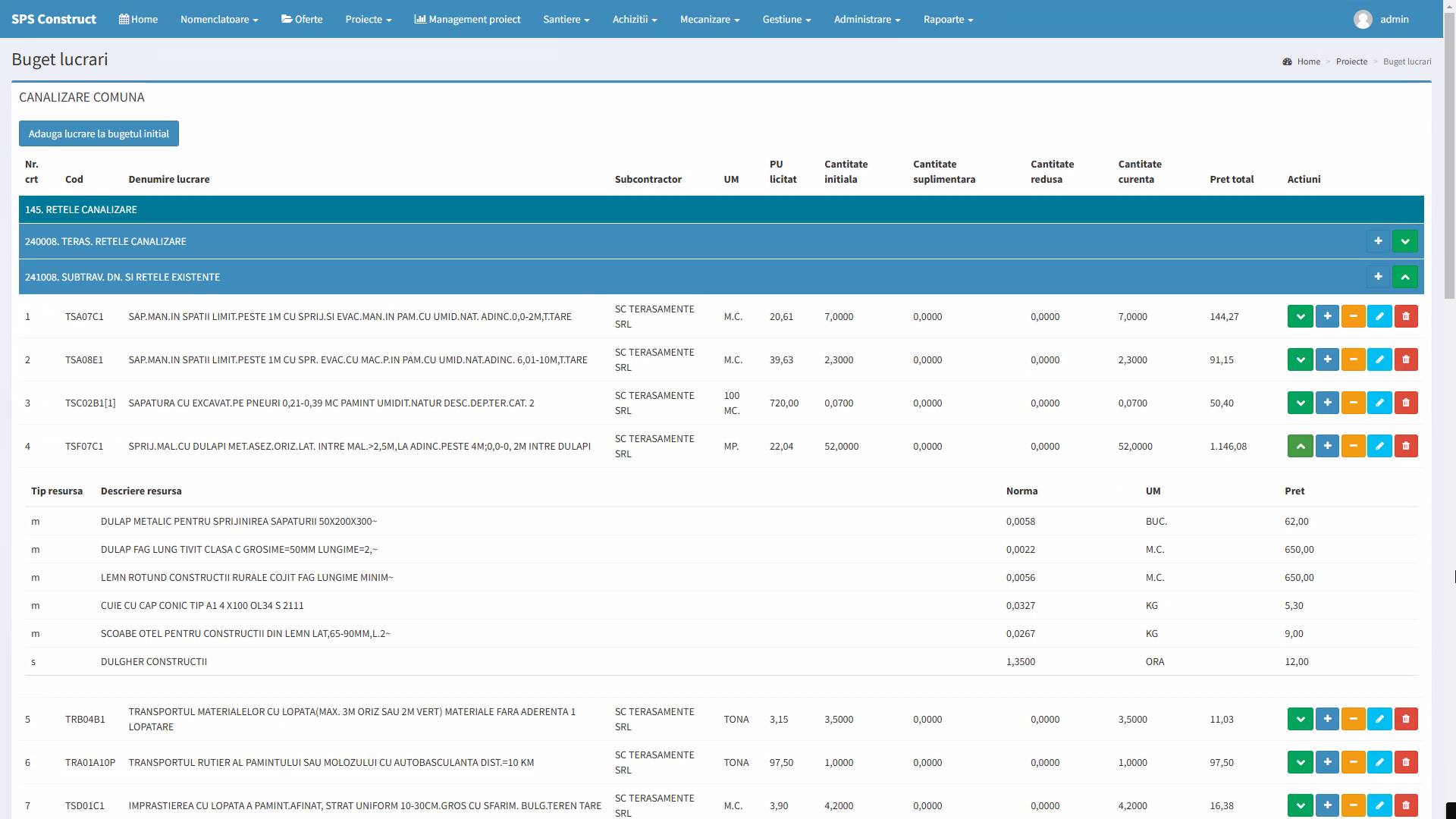Edit row 2 TSA08E1 with pencil icon
The image size is (1456, 819).
pos(1379,360)
